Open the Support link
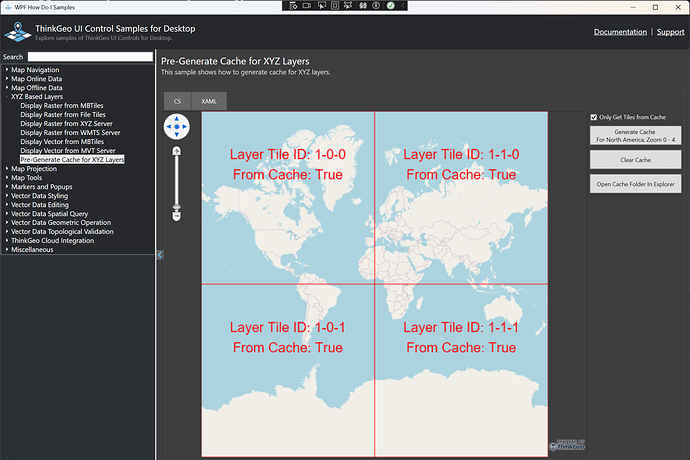690x460 pixels. click(671, 32)
